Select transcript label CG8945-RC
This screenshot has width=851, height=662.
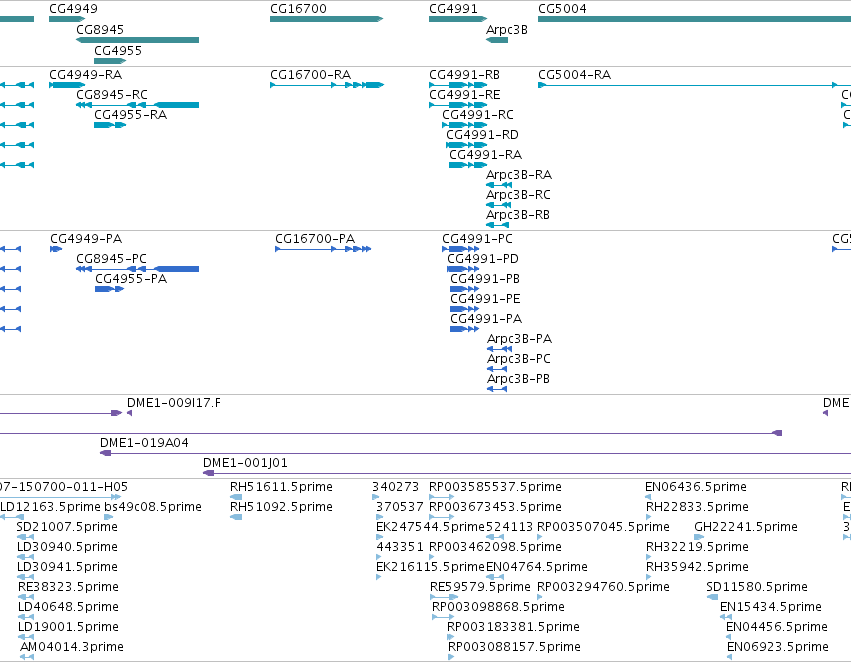[112, 95]
